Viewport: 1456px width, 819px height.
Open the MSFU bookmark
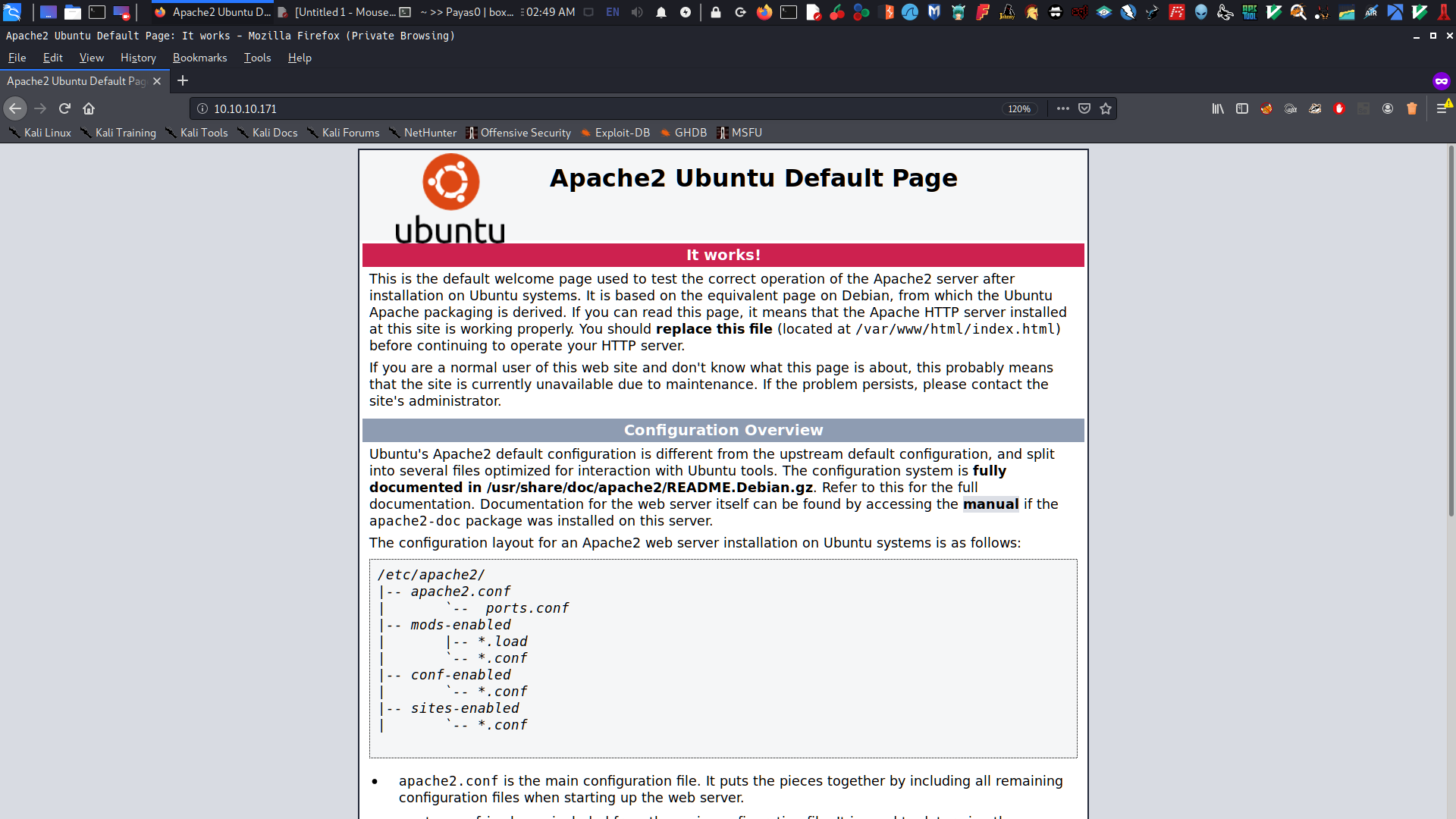click(739, 133)
